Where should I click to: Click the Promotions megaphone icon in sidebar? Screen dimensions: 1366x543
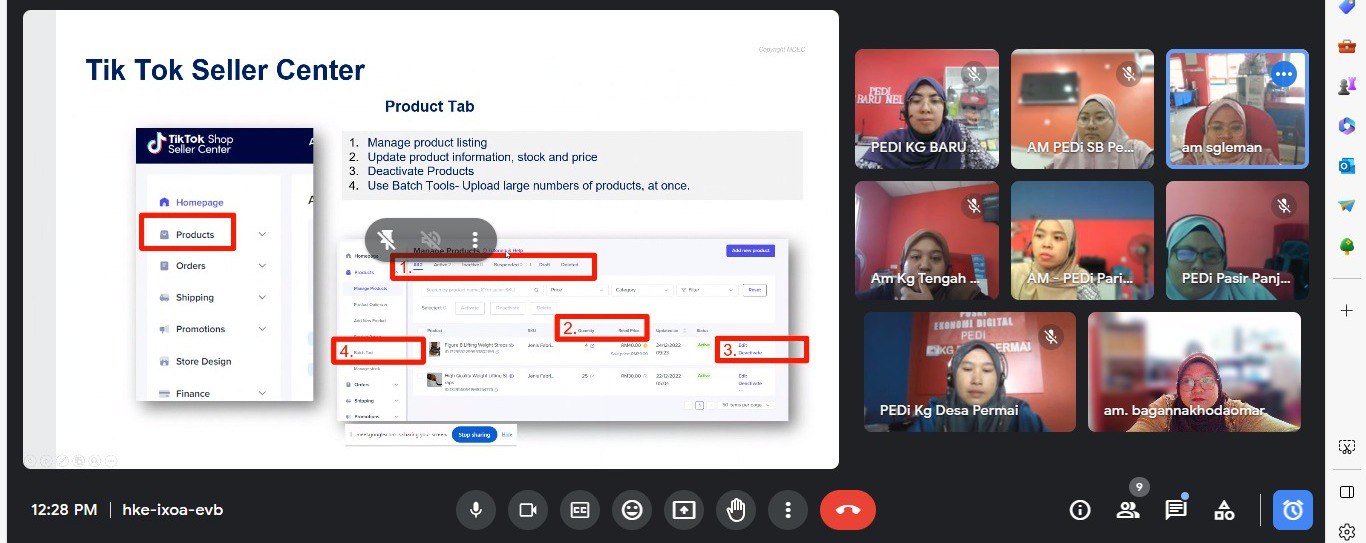point(165,329)
